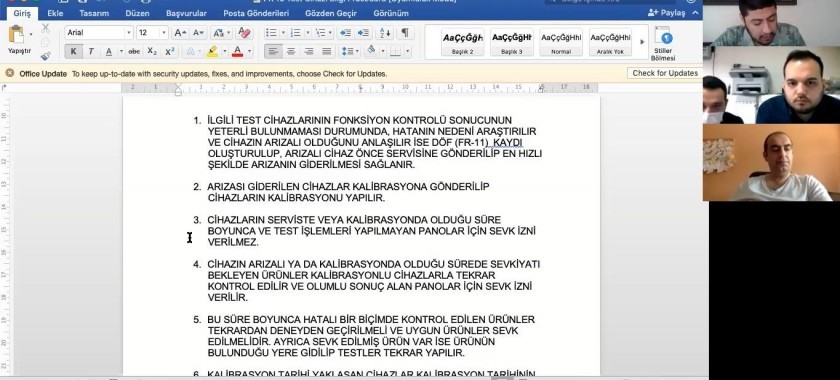Decrease font size with the A-down icon
This screenshot has height=380, width=840.
pyautogui.click(x=198, y=33)
